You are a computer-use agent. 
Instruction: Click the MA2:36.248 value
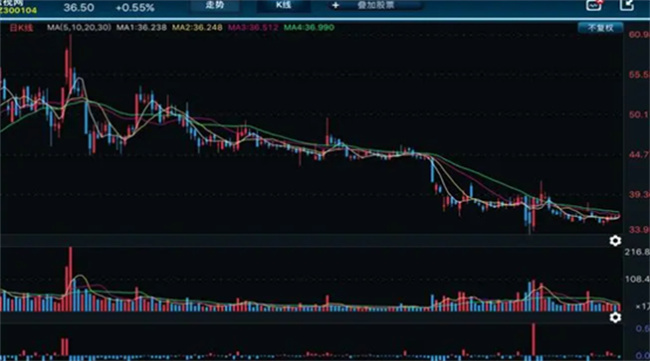click(x=197, y=27)
